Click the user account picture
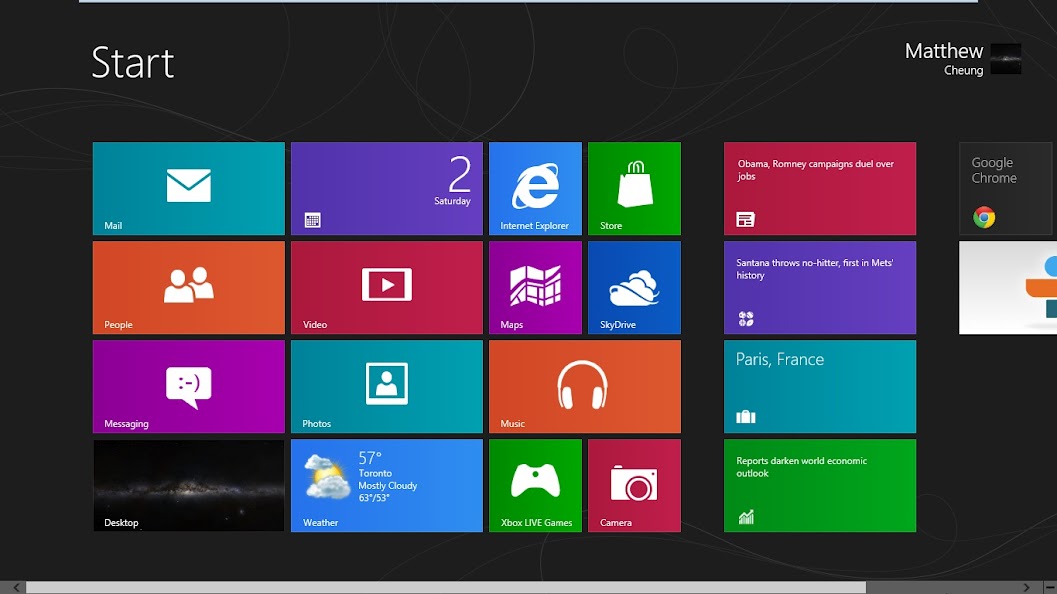Screen dimensions: 1057x594 [1006, 59]
